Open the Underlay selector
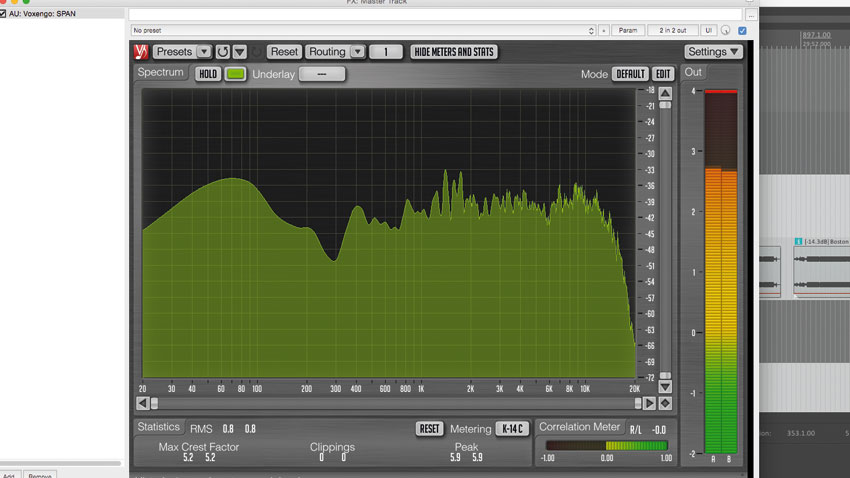850x478 pixels. point(322,74)
